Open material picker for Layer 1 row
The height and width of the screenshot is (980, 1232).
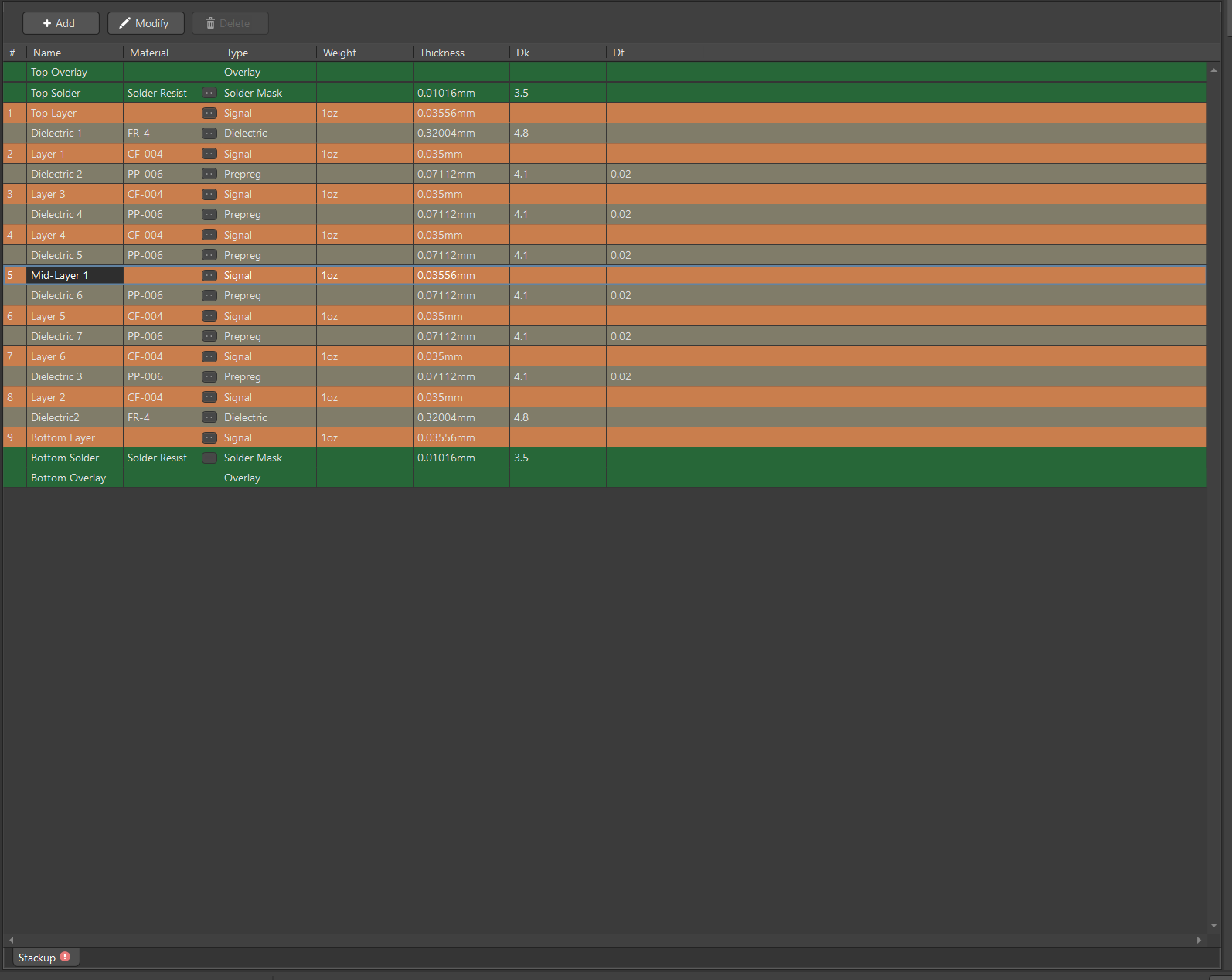[x=209, y=154]
